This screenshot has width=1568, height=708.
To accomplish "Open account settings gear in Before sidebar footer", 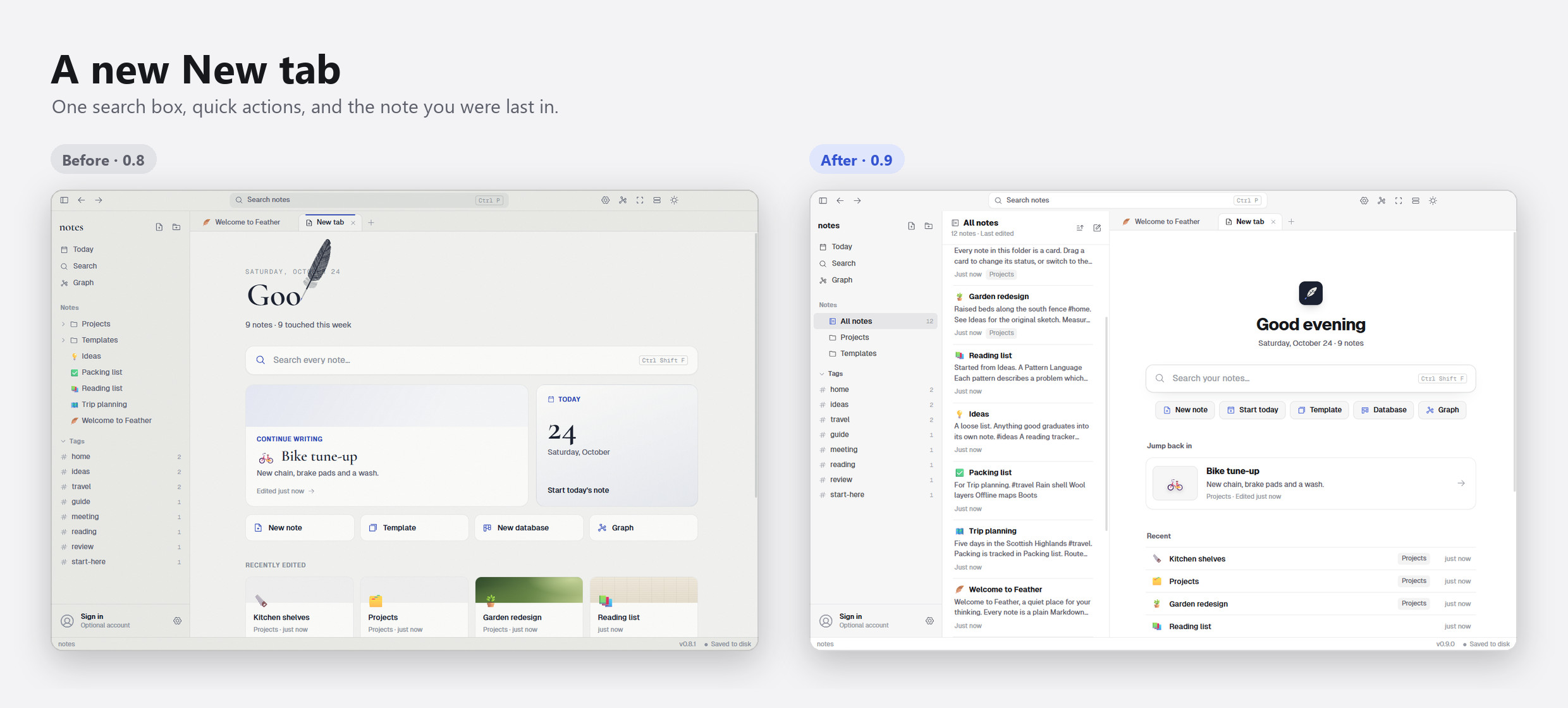I will point(178,621).
